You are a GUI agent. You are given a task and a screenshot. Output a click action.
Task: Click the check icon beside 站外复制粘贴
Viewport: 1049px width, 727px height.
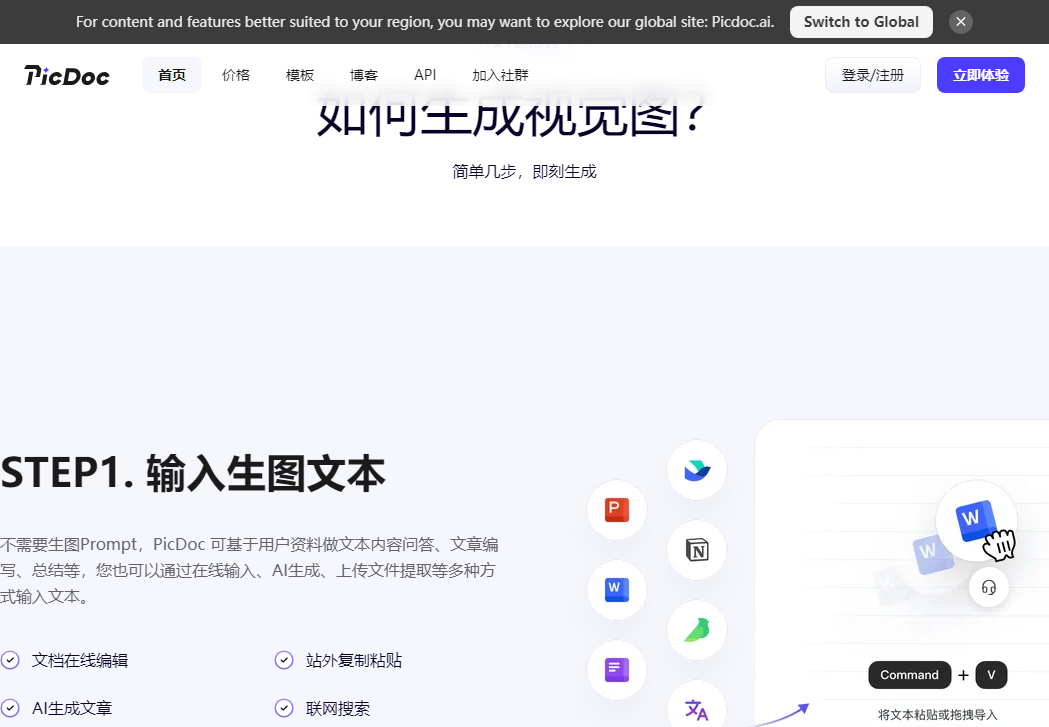tap(284, 660)
